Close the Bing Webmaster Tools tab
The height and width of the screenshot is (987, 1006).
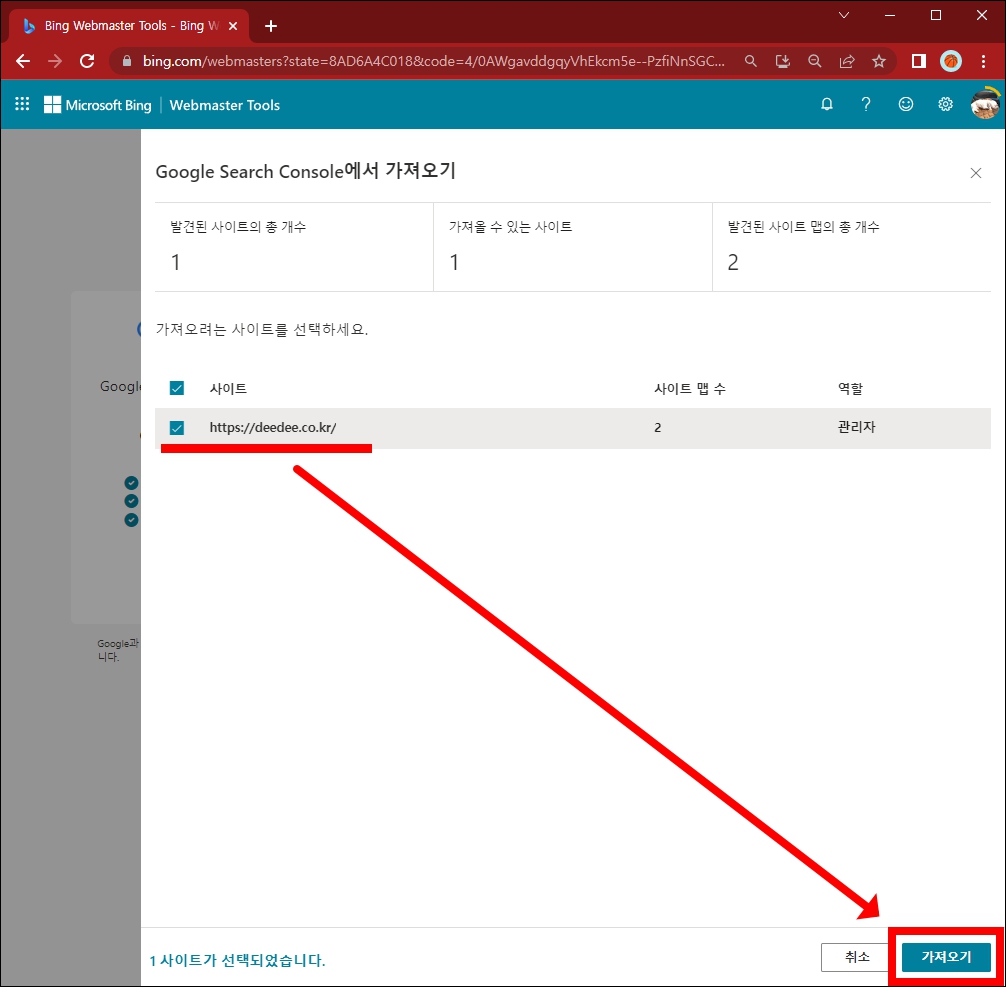[x=234, y=26]
